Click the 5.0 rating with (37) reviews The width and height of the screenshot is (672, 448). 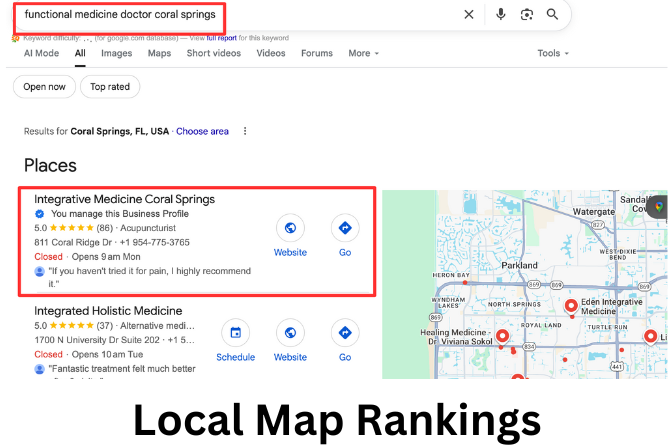click(74, 326)
